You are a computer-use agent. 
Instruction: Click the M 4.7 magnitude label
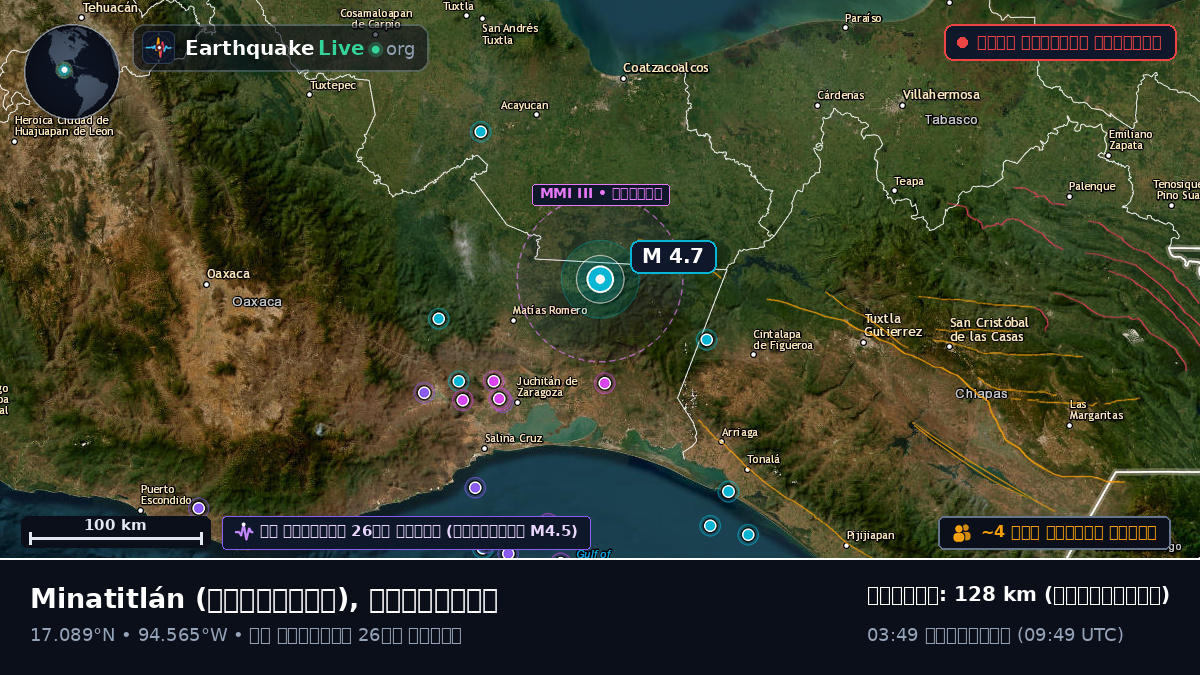(673, 257)
